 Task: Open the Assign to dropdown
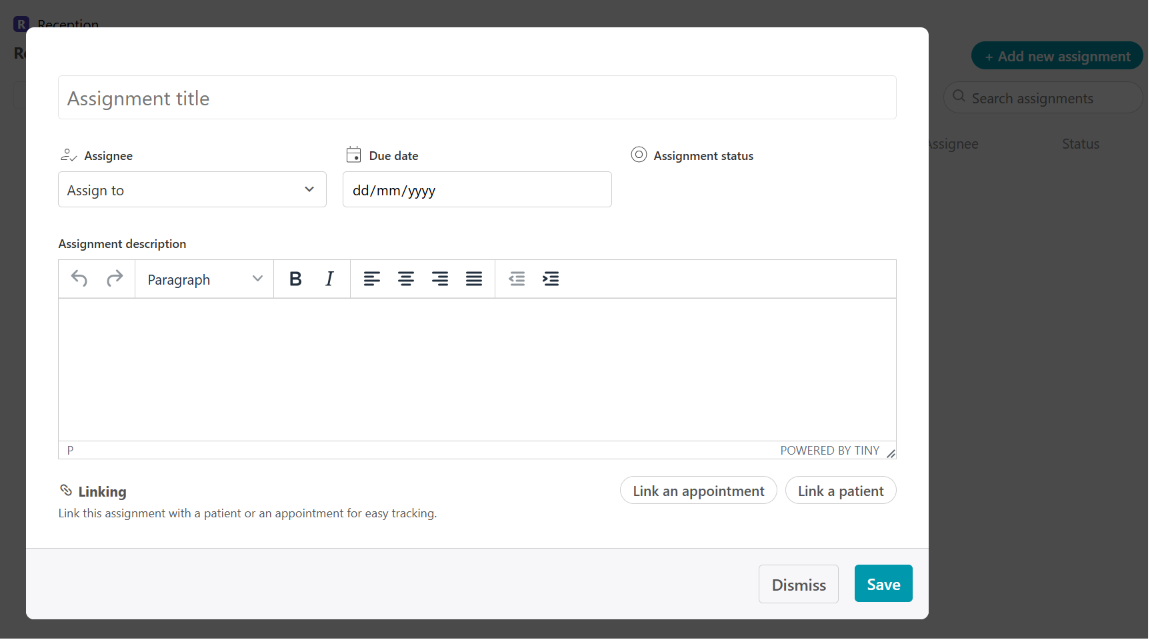tap(192, 190)
